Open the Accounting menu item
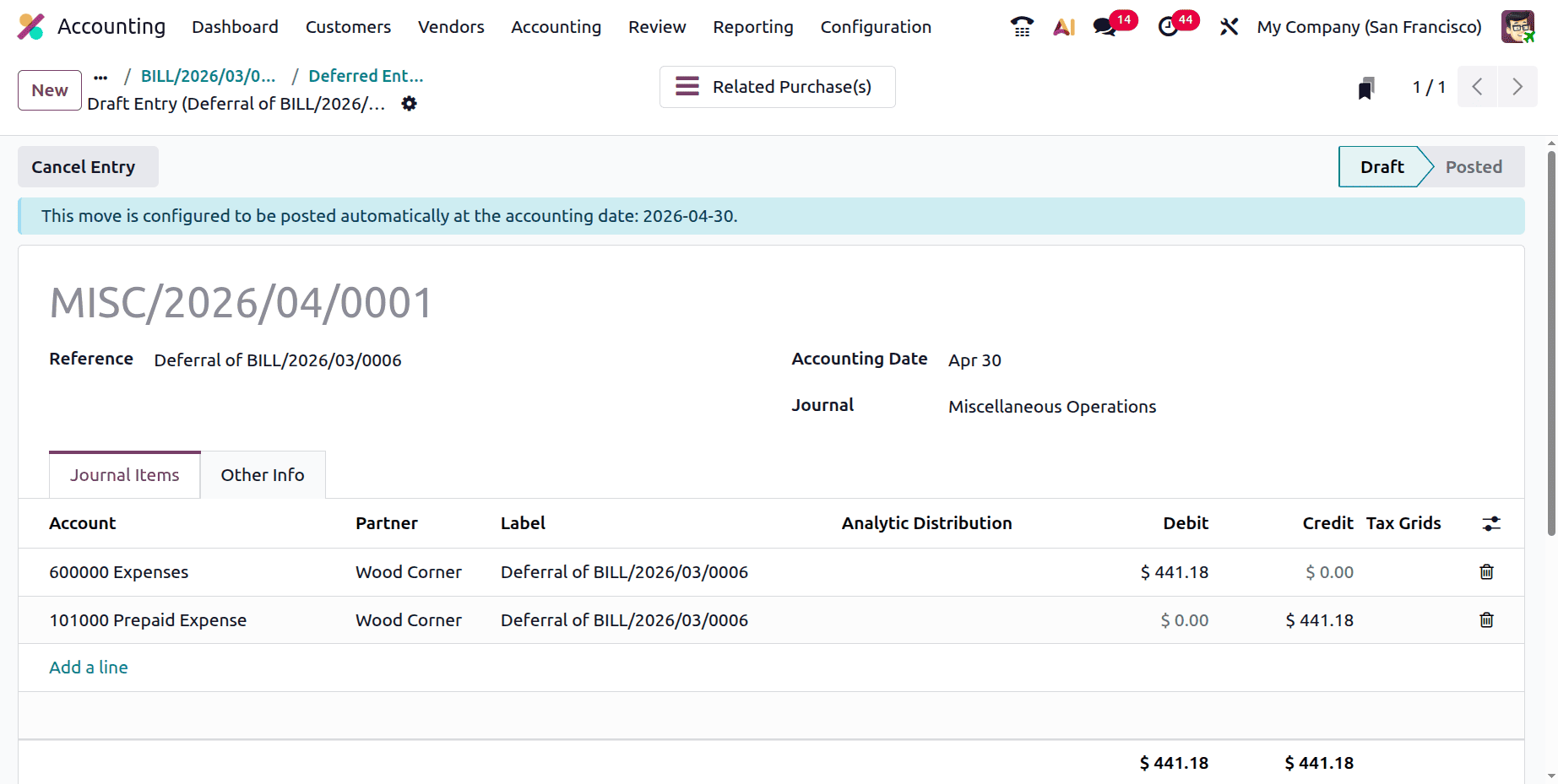 556,27
